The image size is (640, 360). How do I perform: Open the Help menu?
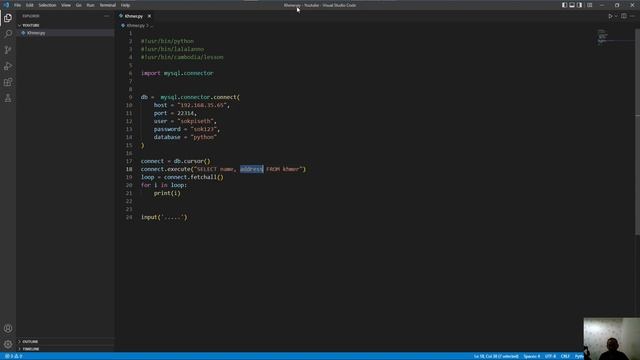point(125,5)
